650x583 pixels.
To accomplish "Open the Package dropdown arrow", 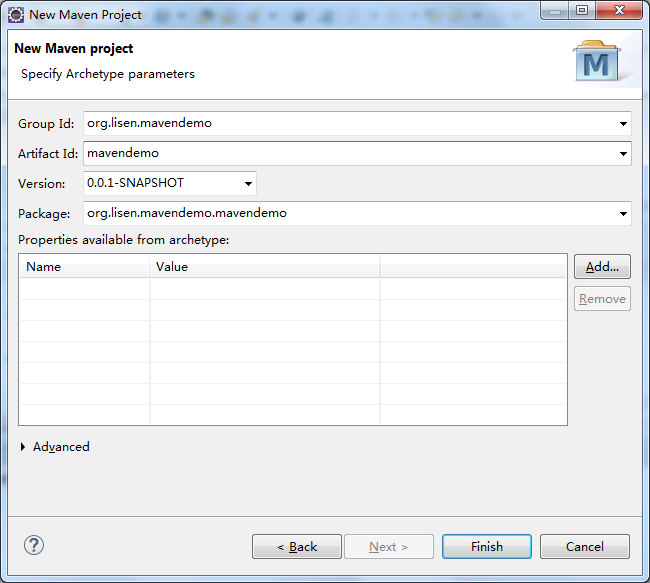I will point(623,214).
